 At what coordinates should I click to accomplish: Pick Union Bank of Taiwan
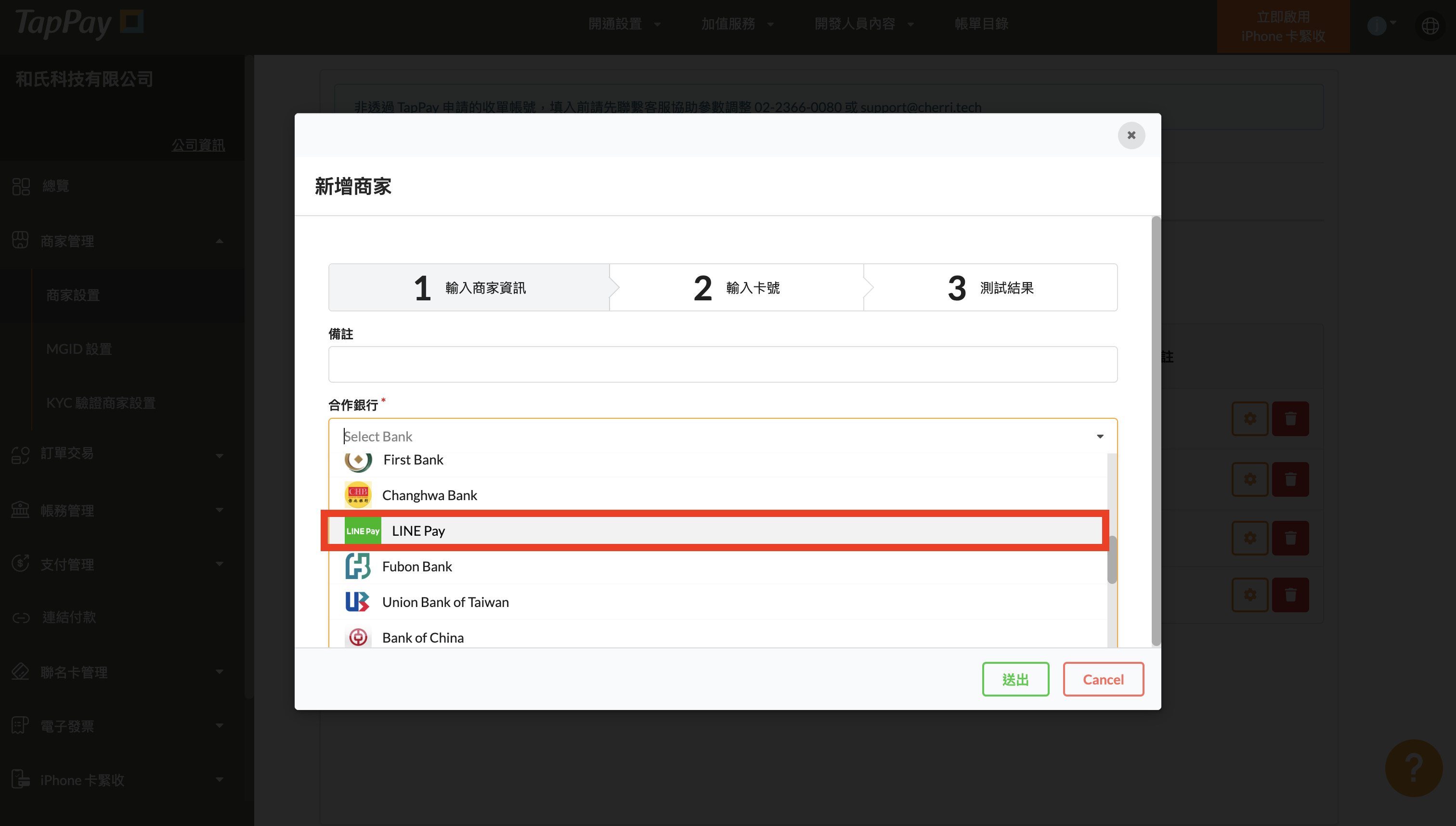coord(445,602)
